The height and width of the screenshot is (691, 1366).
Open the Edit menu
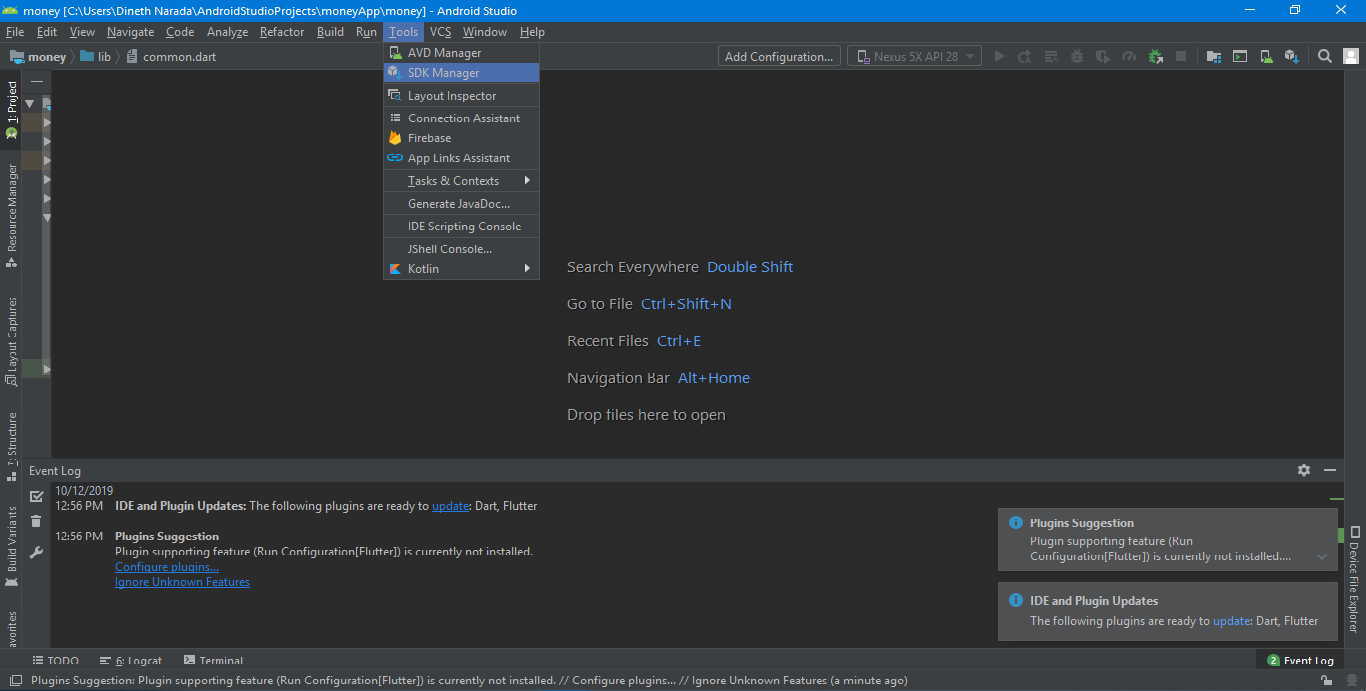tap(47, 32)
